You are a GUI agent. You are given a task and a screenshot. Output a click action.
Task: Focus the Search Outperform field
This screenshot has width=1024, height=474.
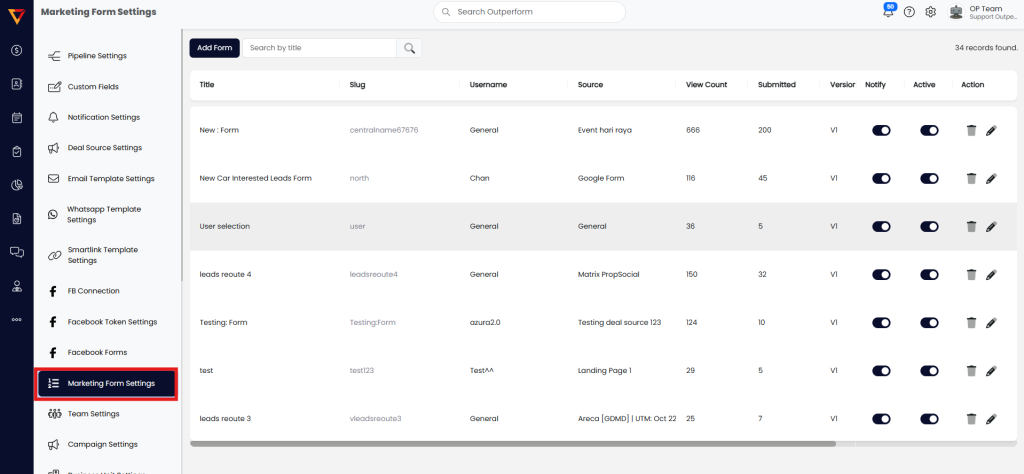coord(535,12)
